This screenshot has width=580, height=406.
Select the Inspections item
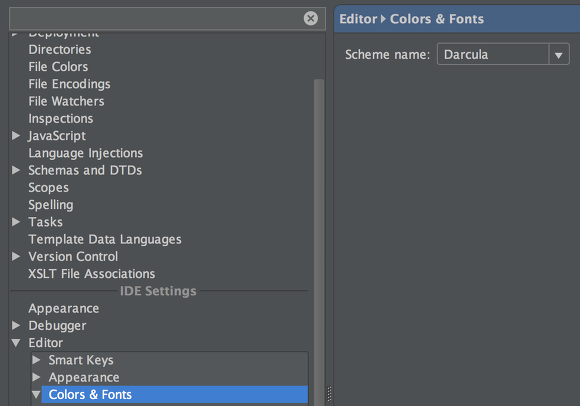(x=61, y=118)
